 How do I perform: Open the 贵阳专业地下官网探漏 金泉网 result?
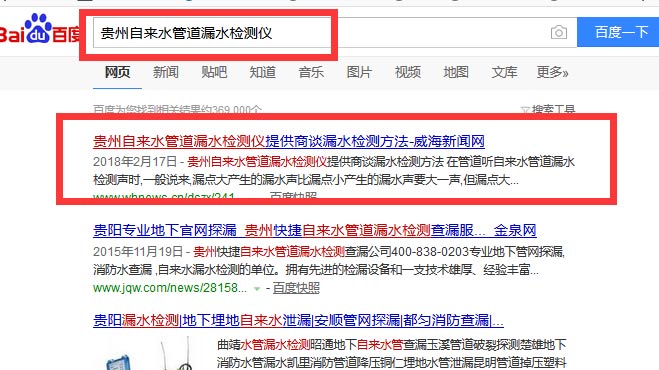tap(315, 230)
